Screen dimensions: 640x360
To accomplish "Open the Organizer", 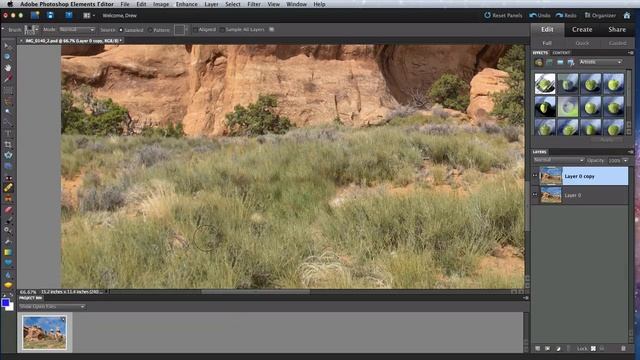I will coord(600,16).
